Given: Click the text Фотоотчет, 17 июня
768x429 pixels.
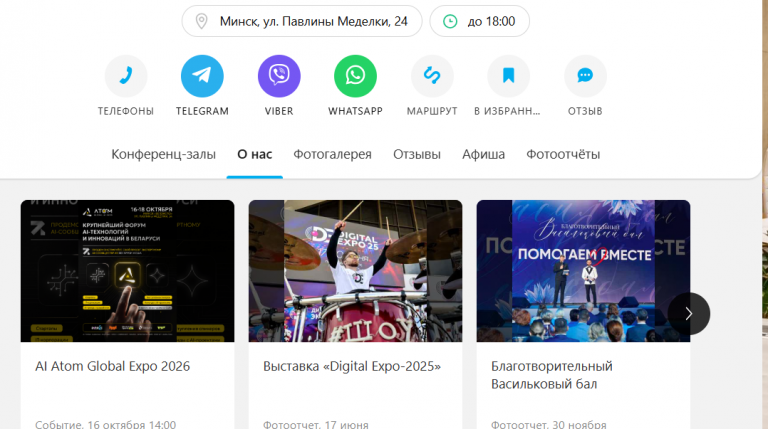Looking at the screenshot, I should (316, 424).
